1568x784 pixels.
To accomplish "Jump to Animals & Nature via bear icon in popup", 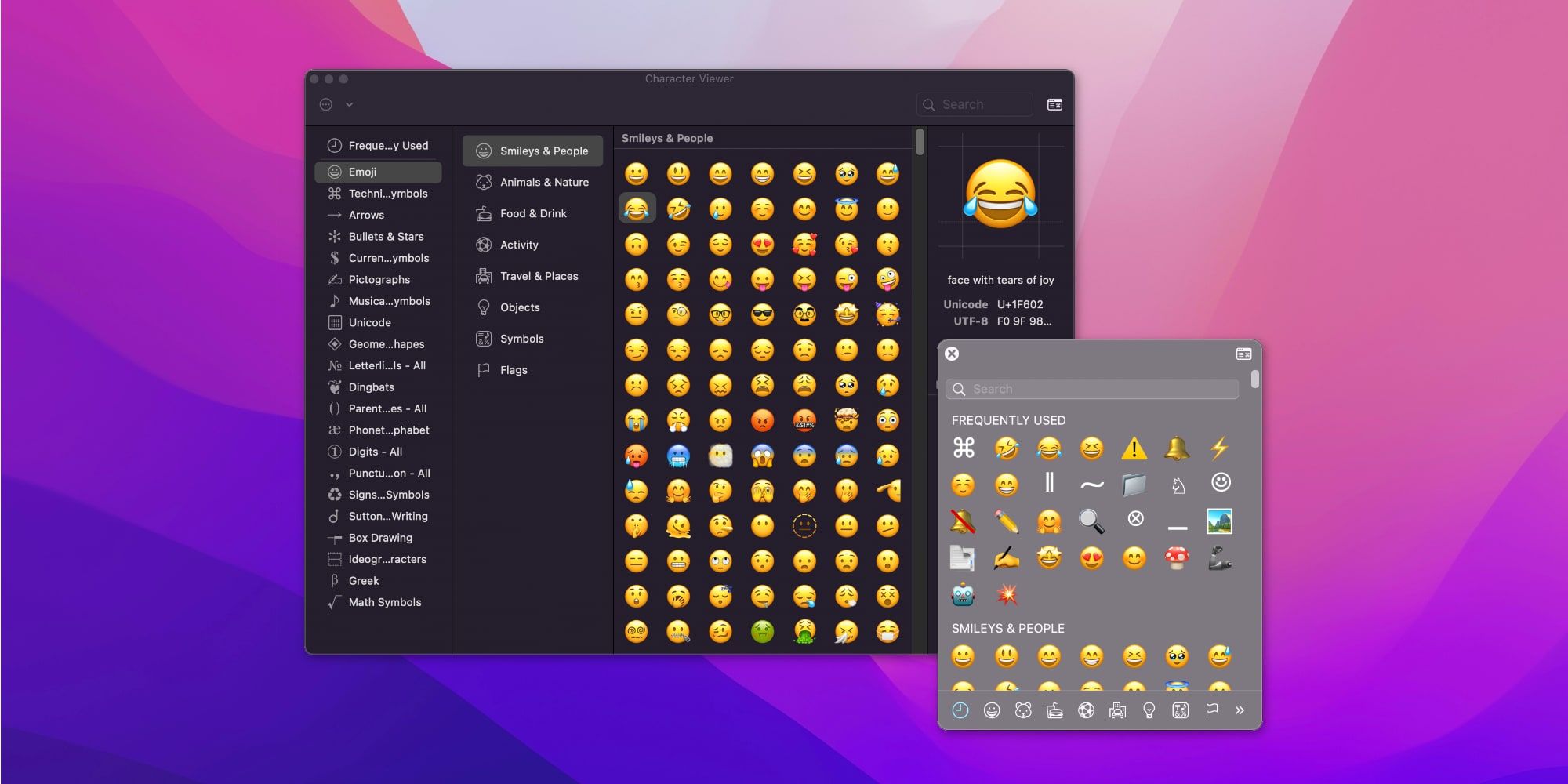I will pos(1023,710).
